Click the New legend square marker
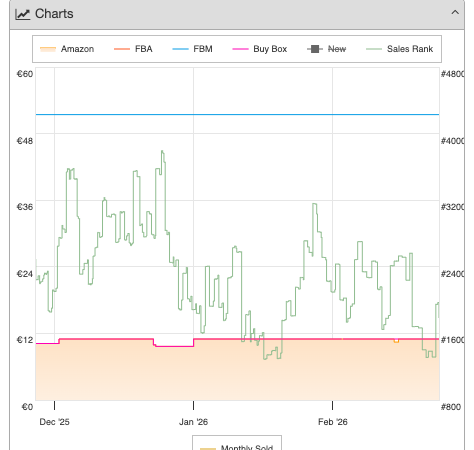Screen dimensions: 474x450 [315, 49]
